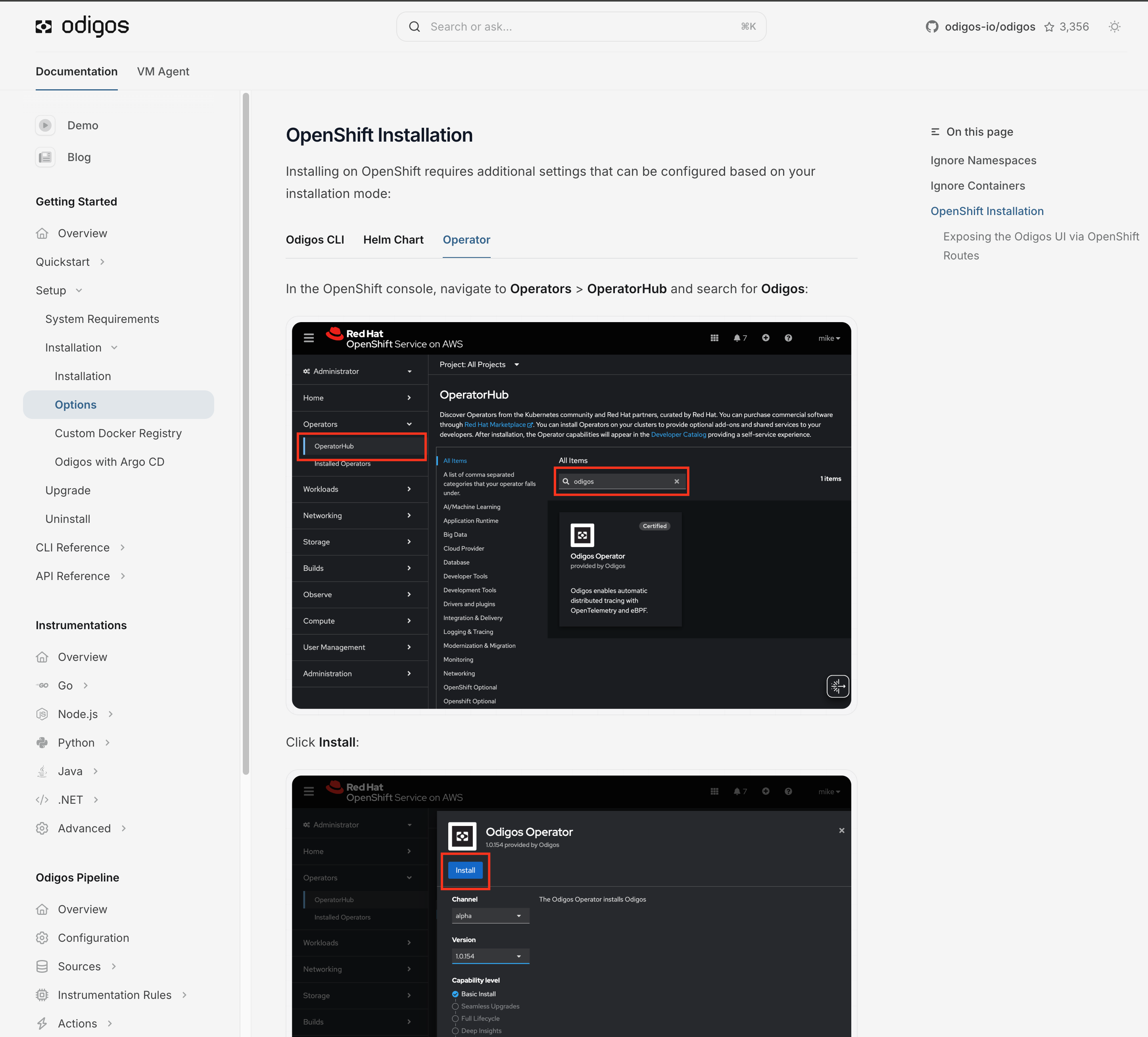Click the Go language icon
This screenshot has height=1037, width=1148.
[42, 686]
